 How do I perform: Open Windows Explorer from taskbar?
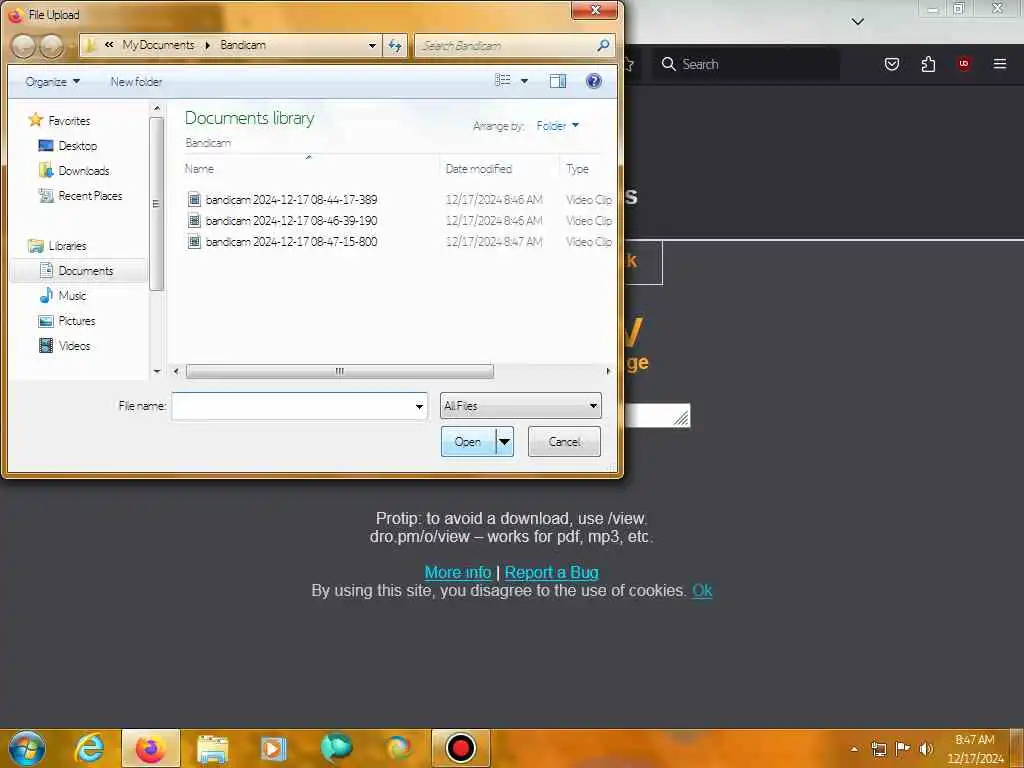pyautogui.click(x=212, y=749)
